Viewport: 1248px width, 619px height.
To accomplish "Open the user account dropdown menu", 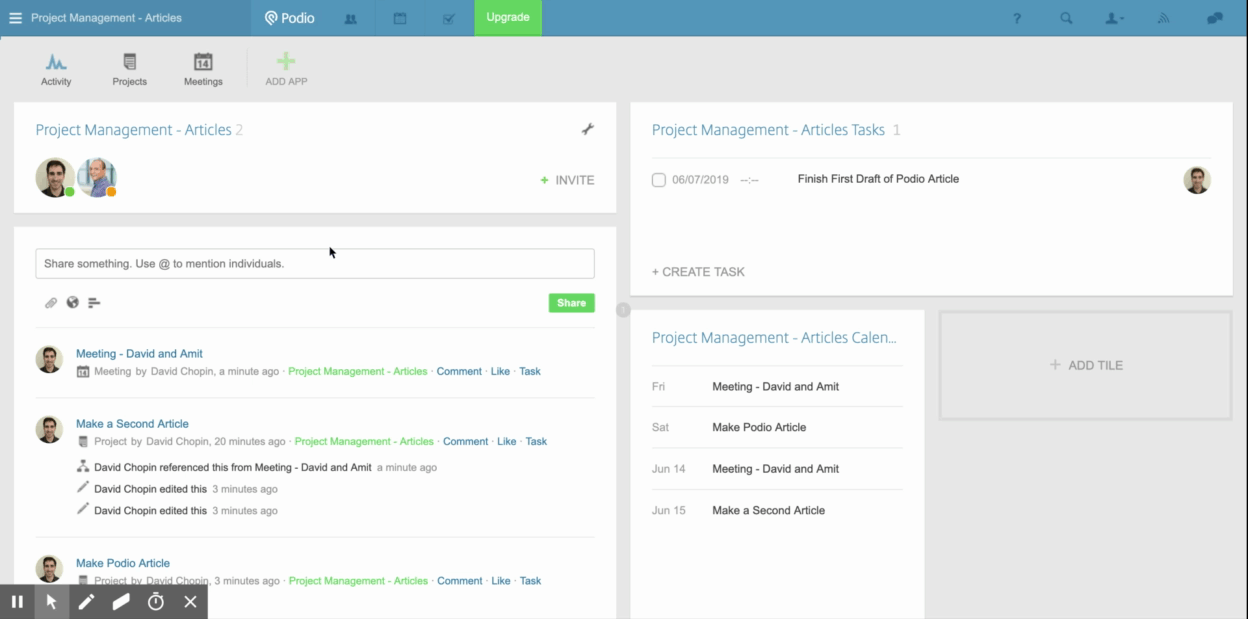I will 1114,18.
